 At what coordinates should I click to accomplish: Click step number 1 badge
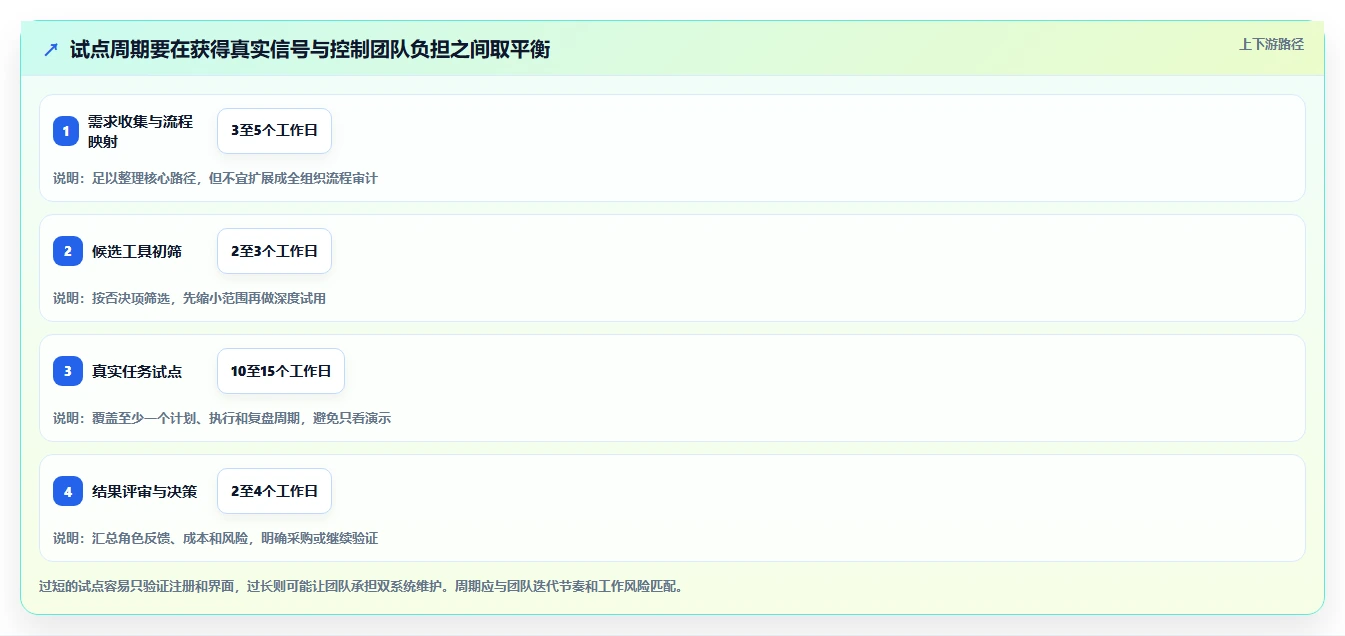tap(66, 131)
